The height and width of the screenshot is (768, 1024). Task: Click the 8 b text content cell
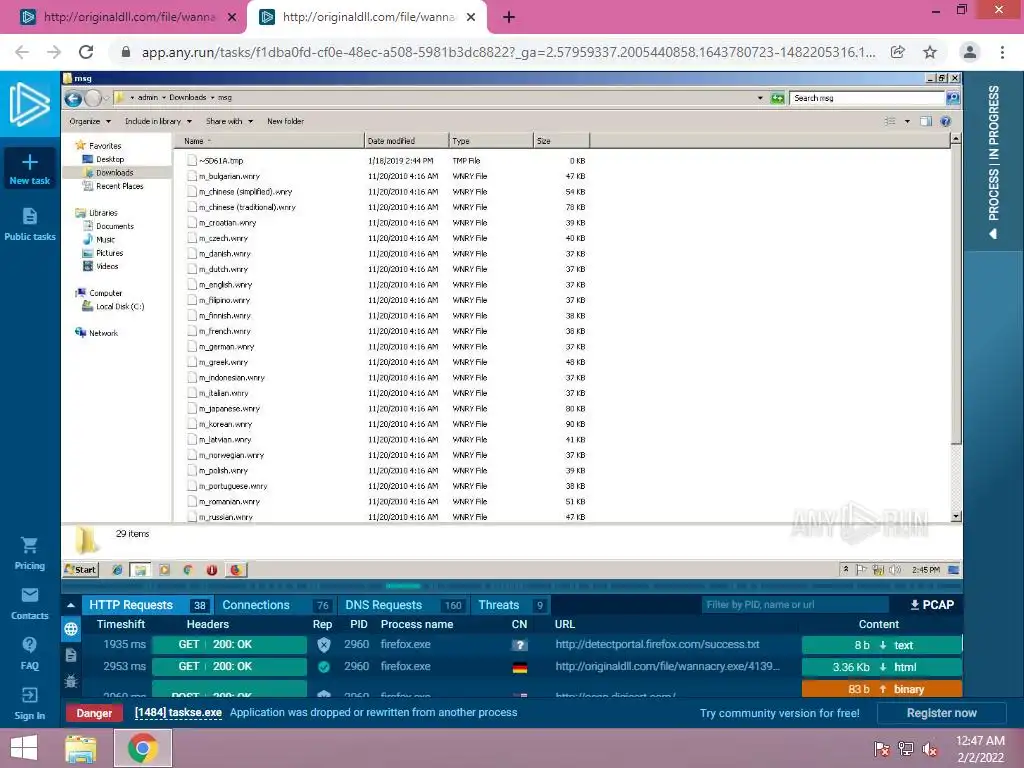click(881, 645)
